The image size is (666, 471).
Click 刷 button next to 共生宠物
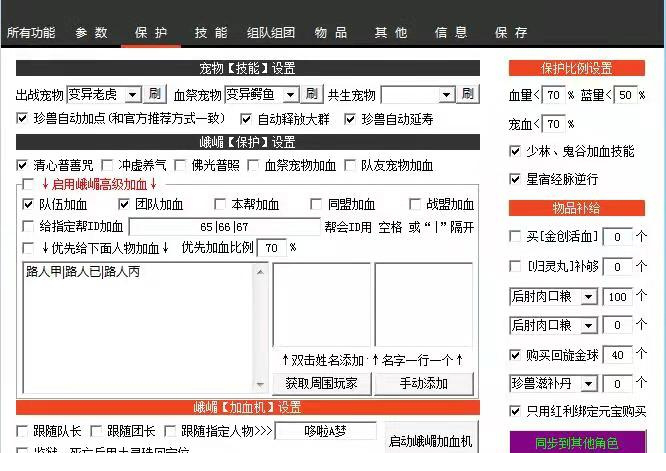click(x=468, y=94)
